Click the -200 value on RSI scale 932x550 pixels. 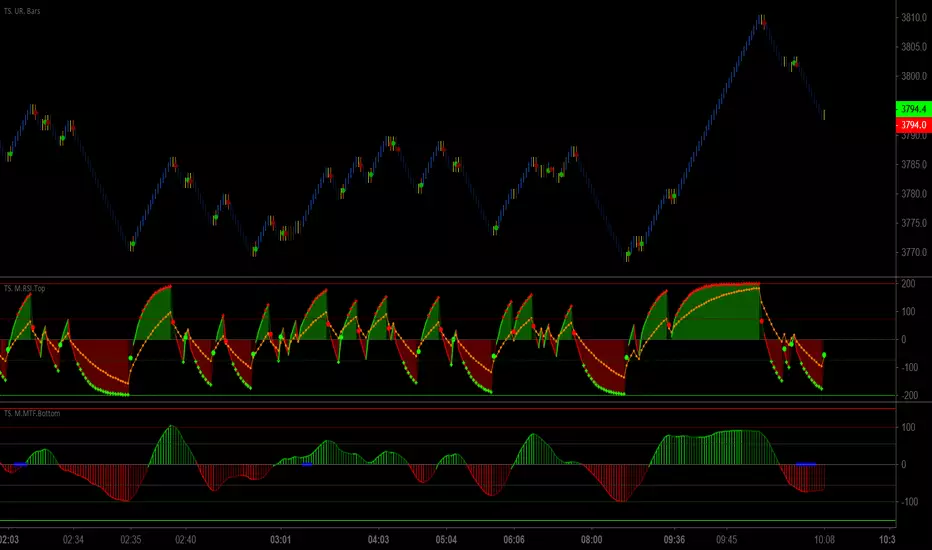910,396
